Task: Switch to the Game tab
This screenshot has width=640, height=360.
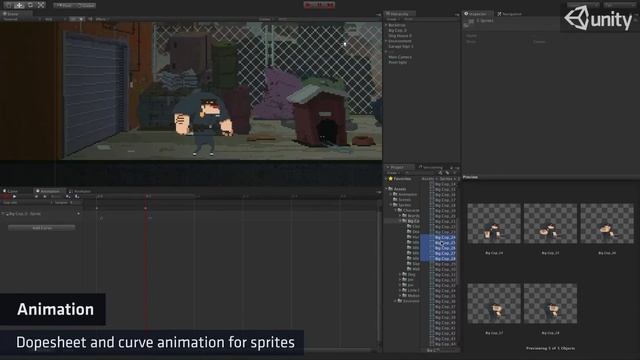Action: pyautogui.click(x=11, y=191)
